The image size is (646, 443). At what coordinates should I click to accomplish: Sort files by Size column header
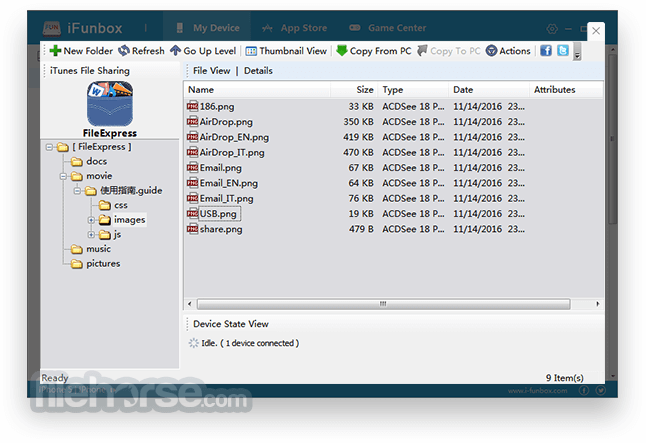pos(354,89)
